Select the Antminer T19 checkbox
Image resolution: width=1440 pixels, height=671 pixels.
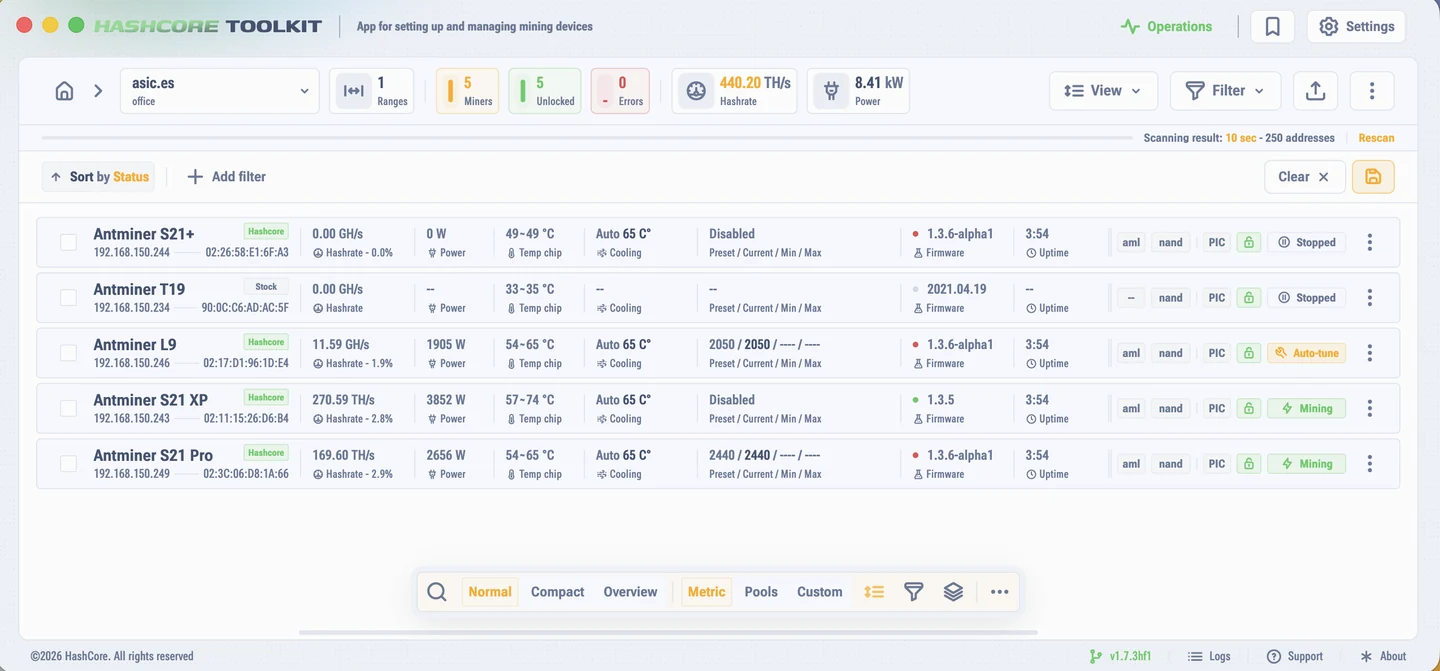(68, 298)
